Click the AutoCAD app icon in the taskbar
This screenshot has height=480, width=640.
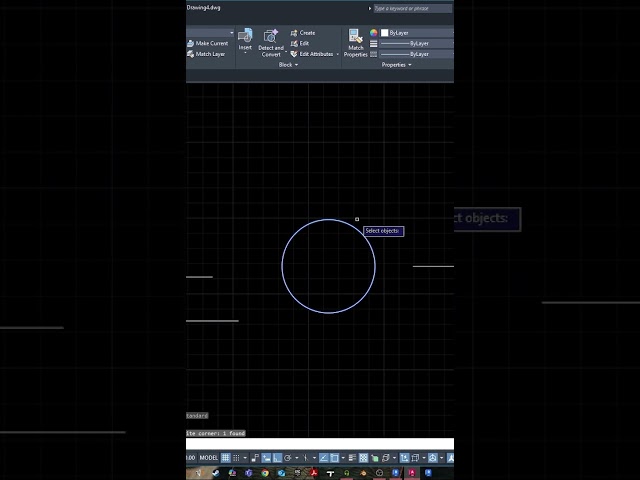[x=412, y=473]
